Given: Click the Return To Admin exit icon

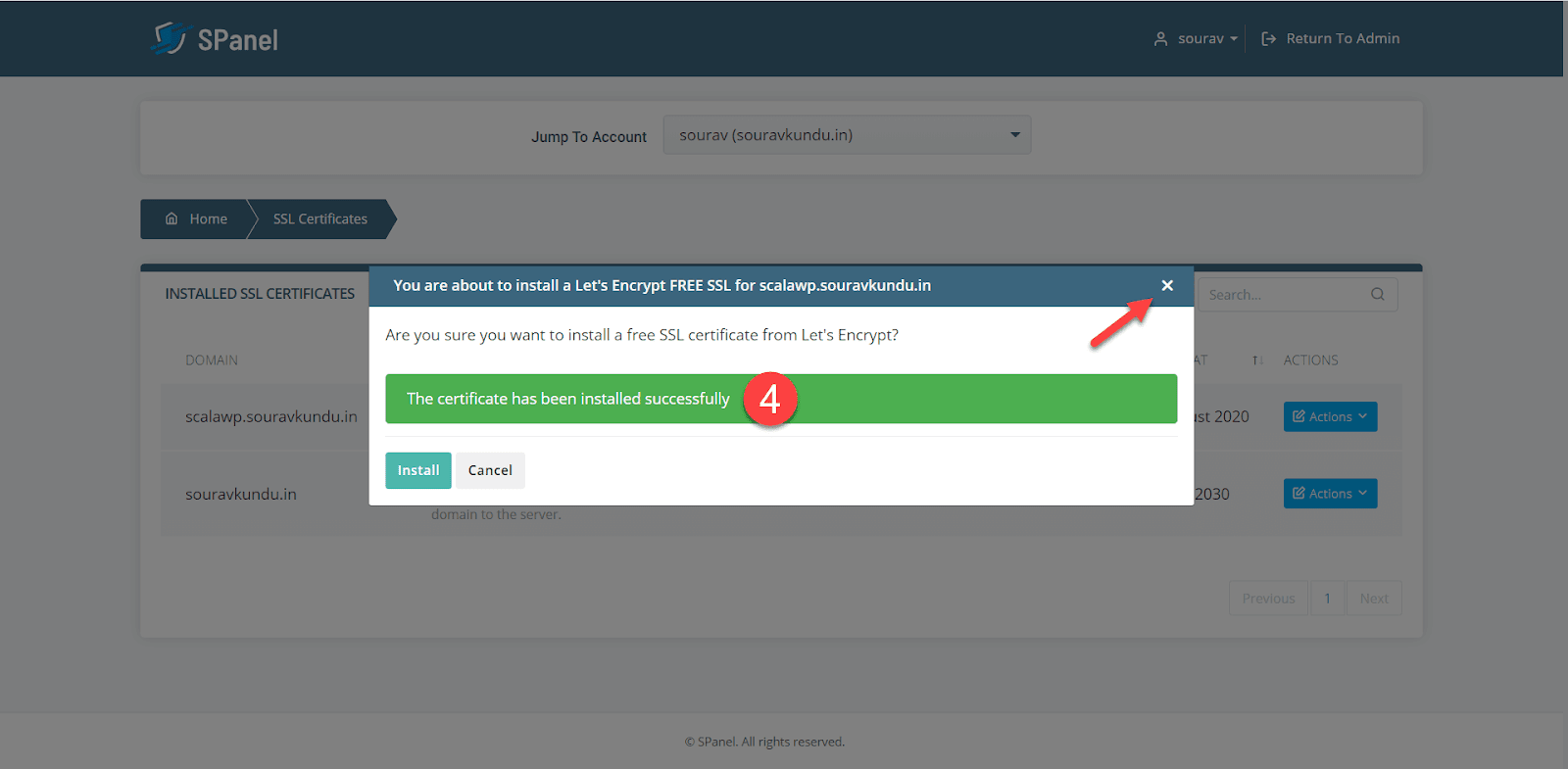Looking at the screenshot, I should point(1268,39).
